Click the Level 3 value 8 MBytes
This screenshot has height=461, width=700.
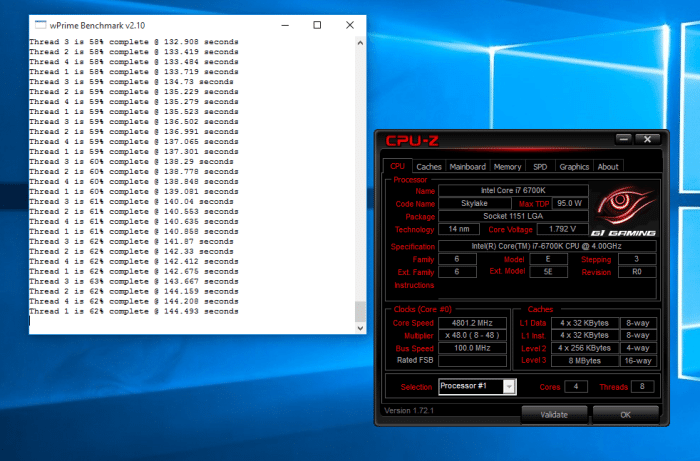[x=585, y=361]
